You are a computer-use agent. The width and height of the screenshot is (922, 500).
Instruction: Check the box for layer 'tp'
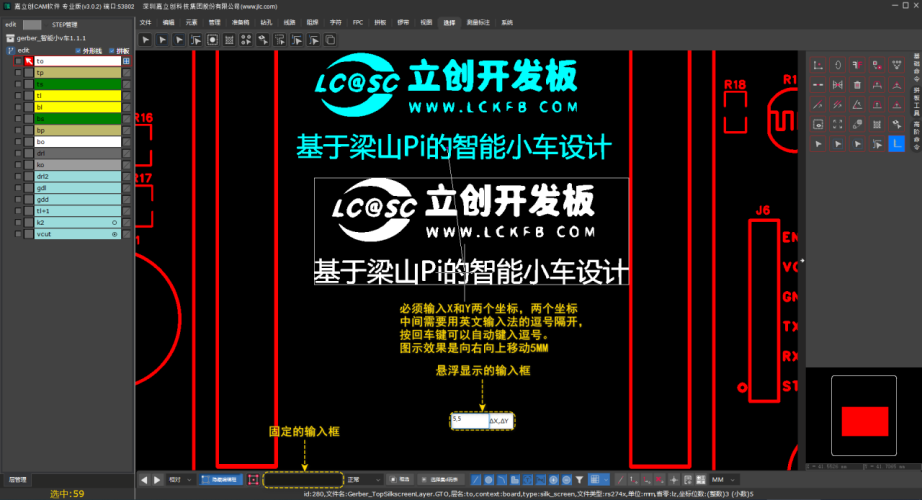click(x=18, y=73)
